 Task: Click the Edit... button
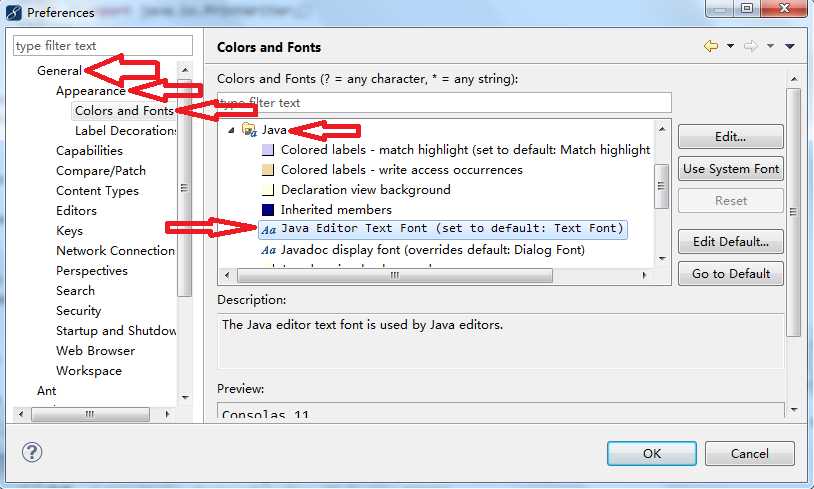tap(730, 137)
